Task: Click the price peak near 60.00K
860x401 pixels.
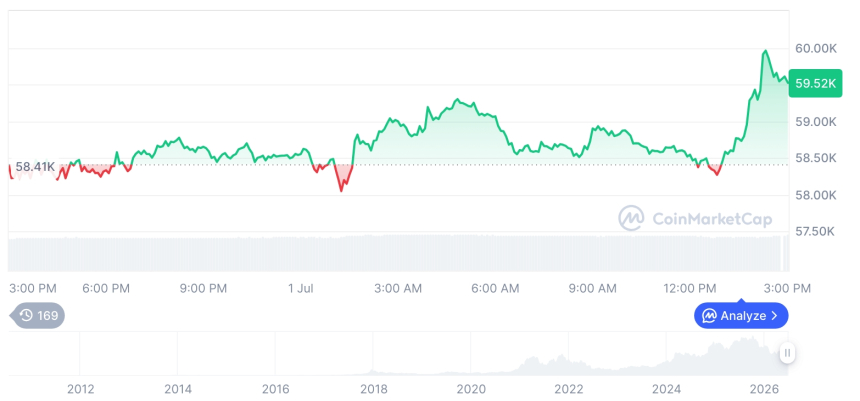Action: pyautogui.click(x=765, y=51)
